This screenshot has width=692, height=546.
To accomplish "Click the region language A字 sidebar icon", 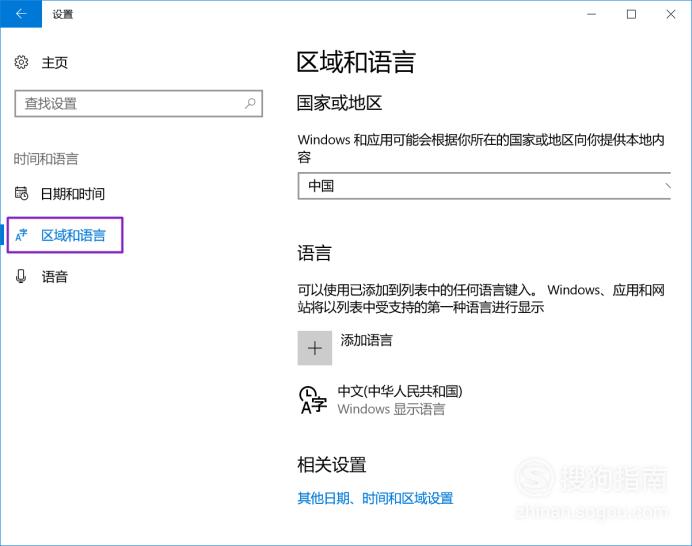I will [21, 235].
